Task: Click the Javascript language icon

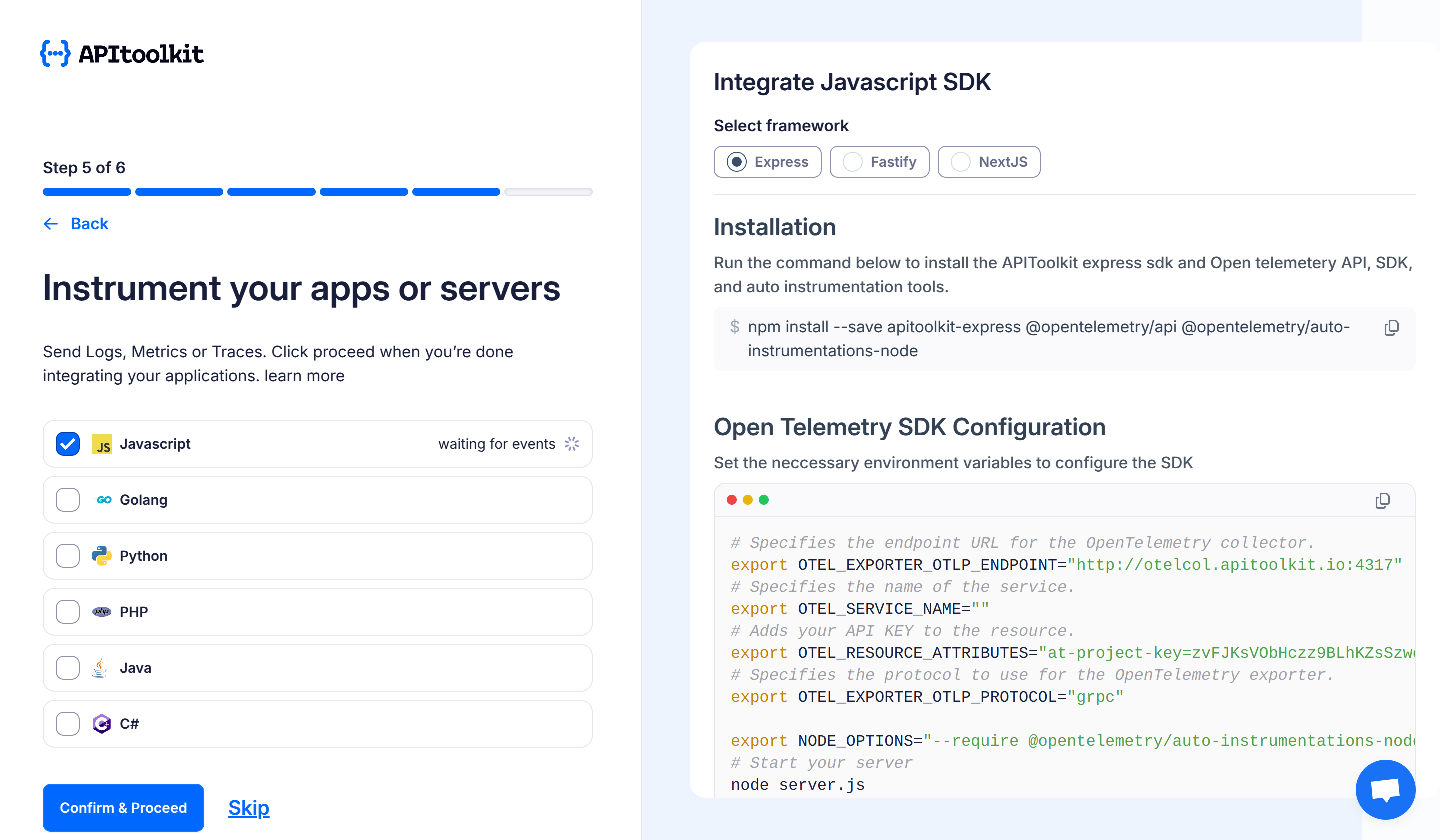Action: [102, 444]
